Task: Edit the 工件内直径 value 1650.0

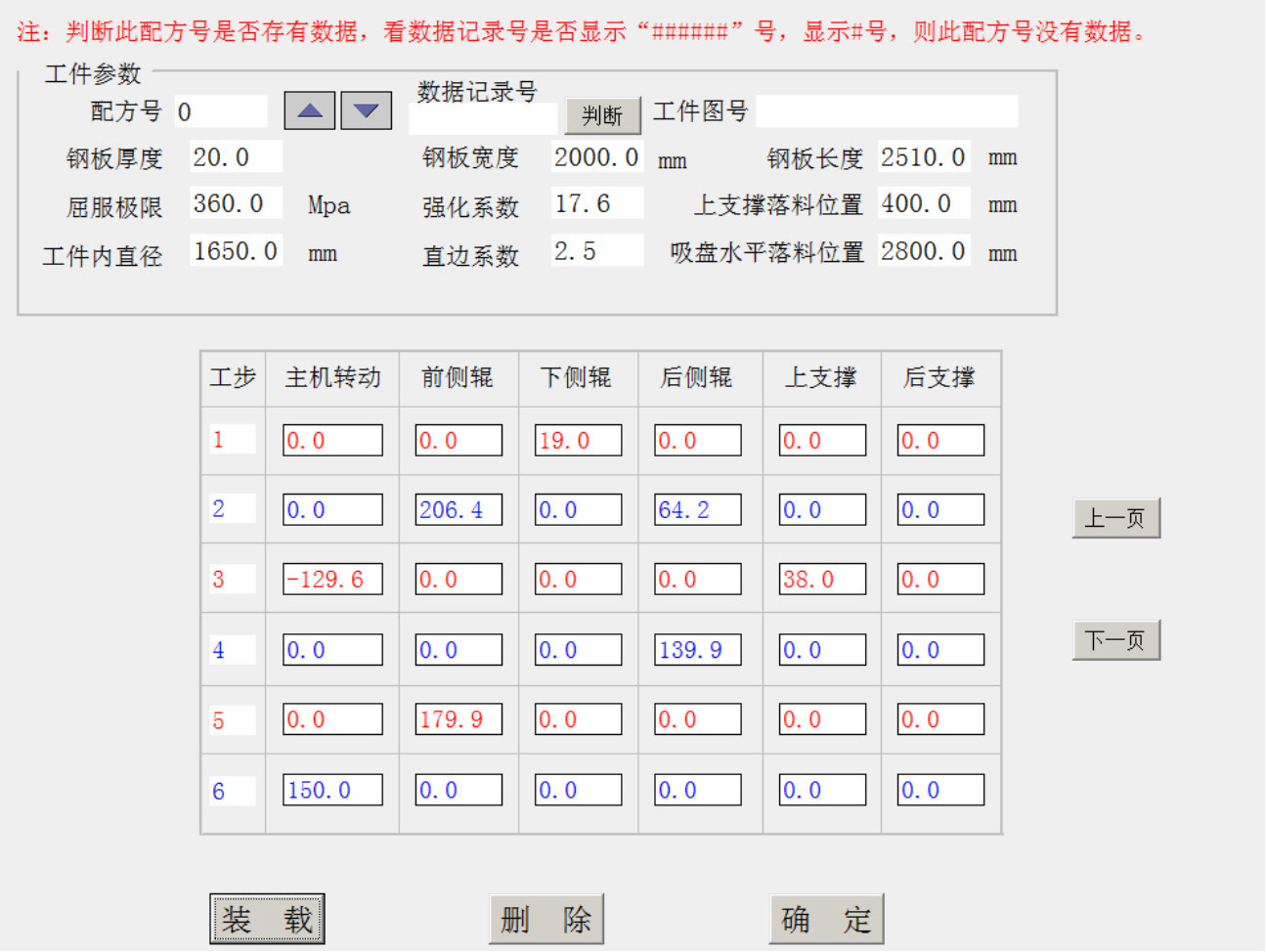Action: pos(236,252)
